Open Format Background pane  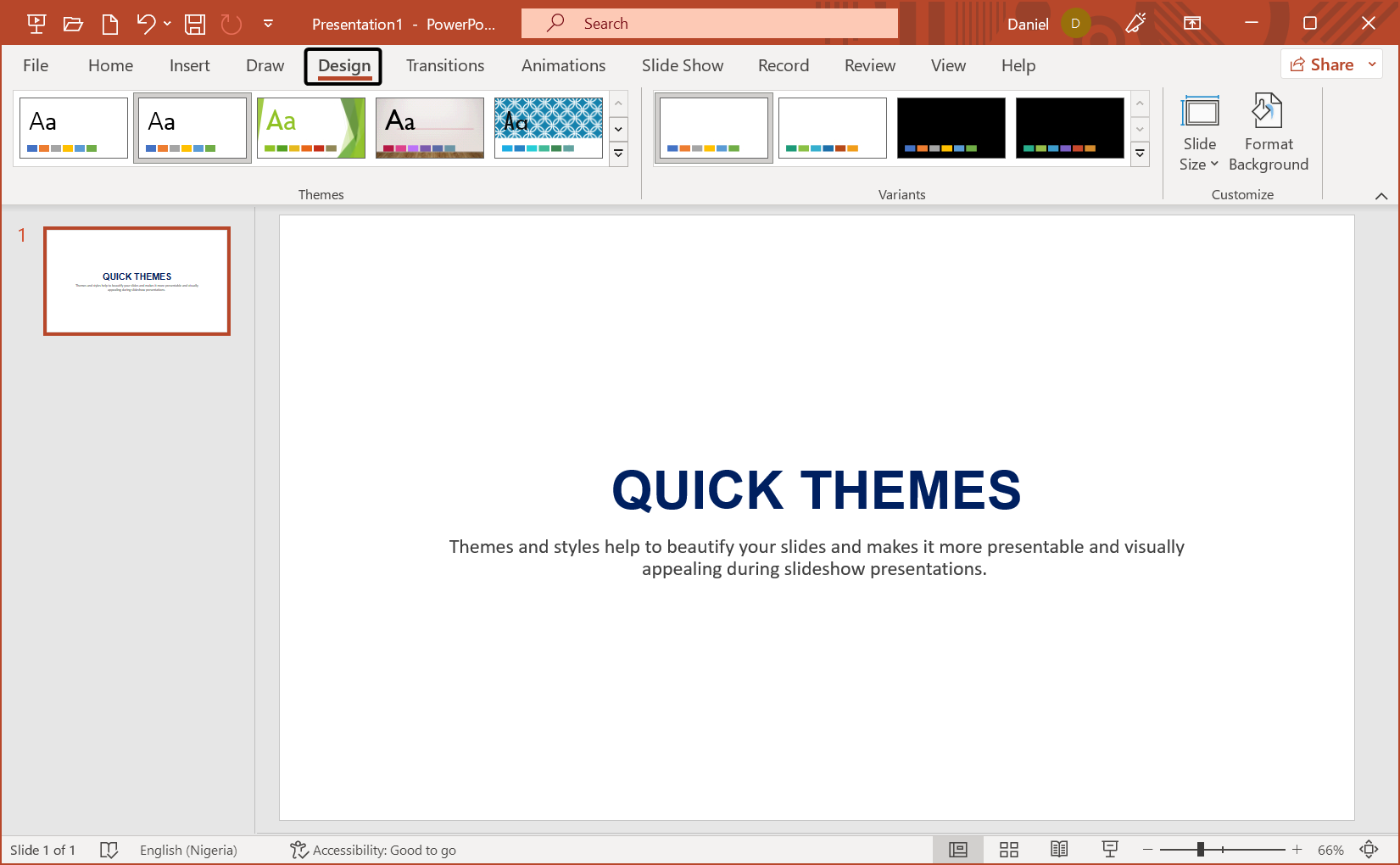[x=1268, y=134]
